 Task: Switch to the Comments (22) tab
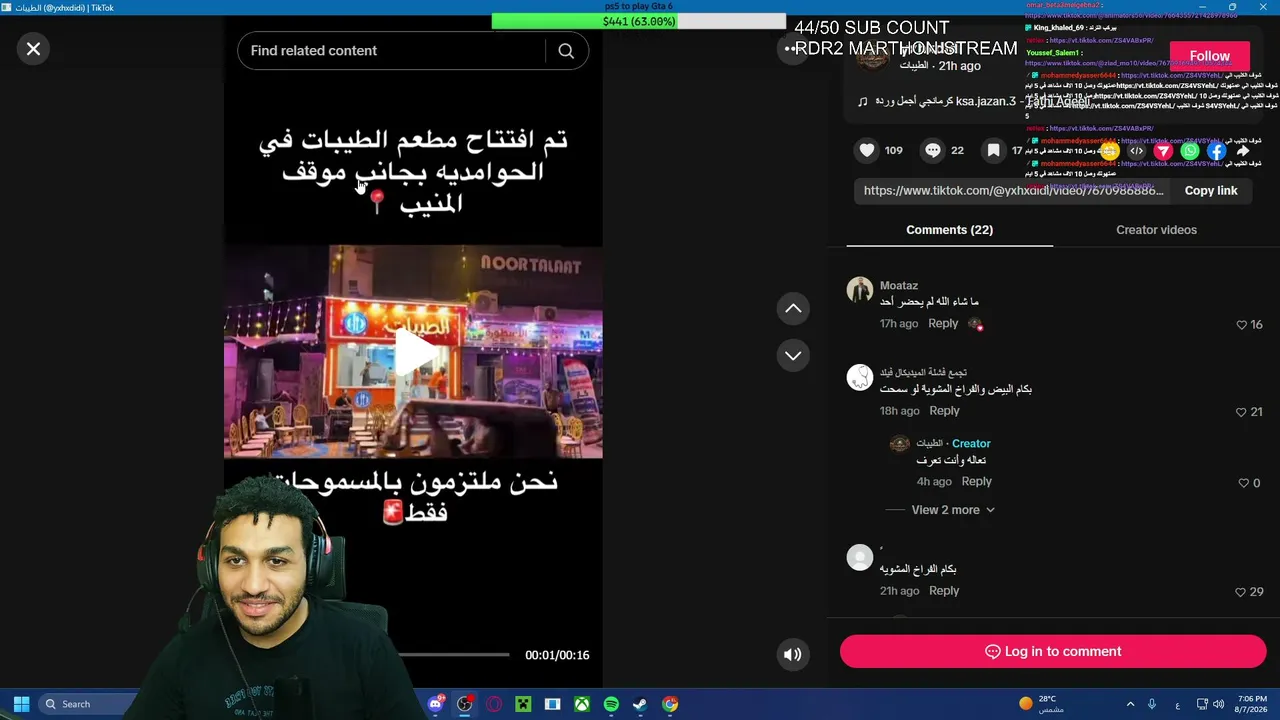950,230
